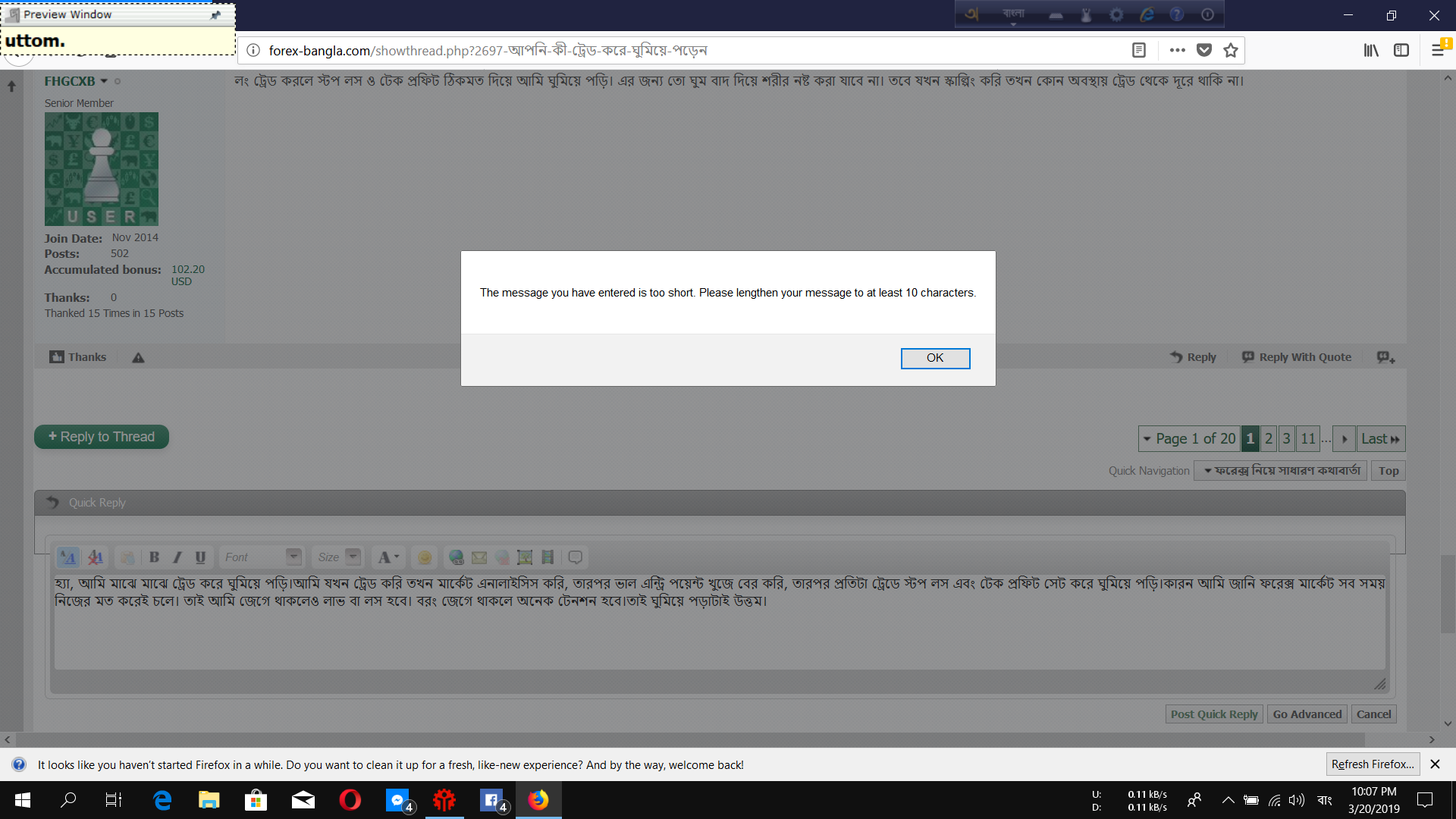The width and height of the screenshot is (1456, 819).
Task: Click the wrap quote tags icon
Action: [576, 557]
